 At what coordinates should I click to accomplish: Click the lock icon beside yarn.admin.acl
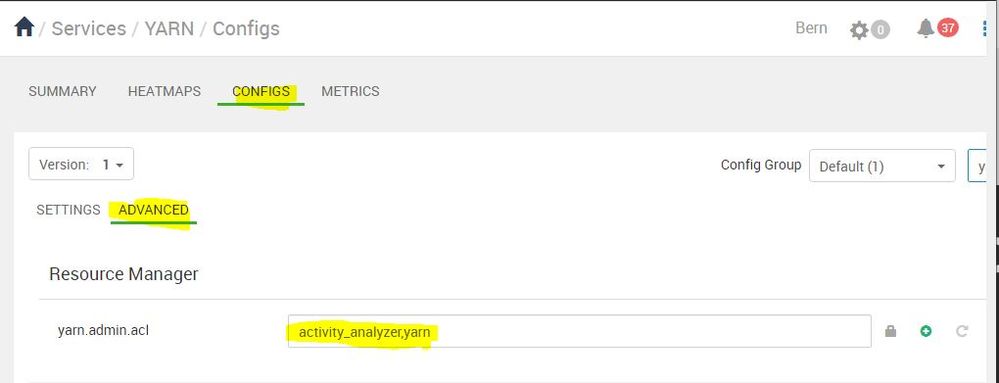891,331
